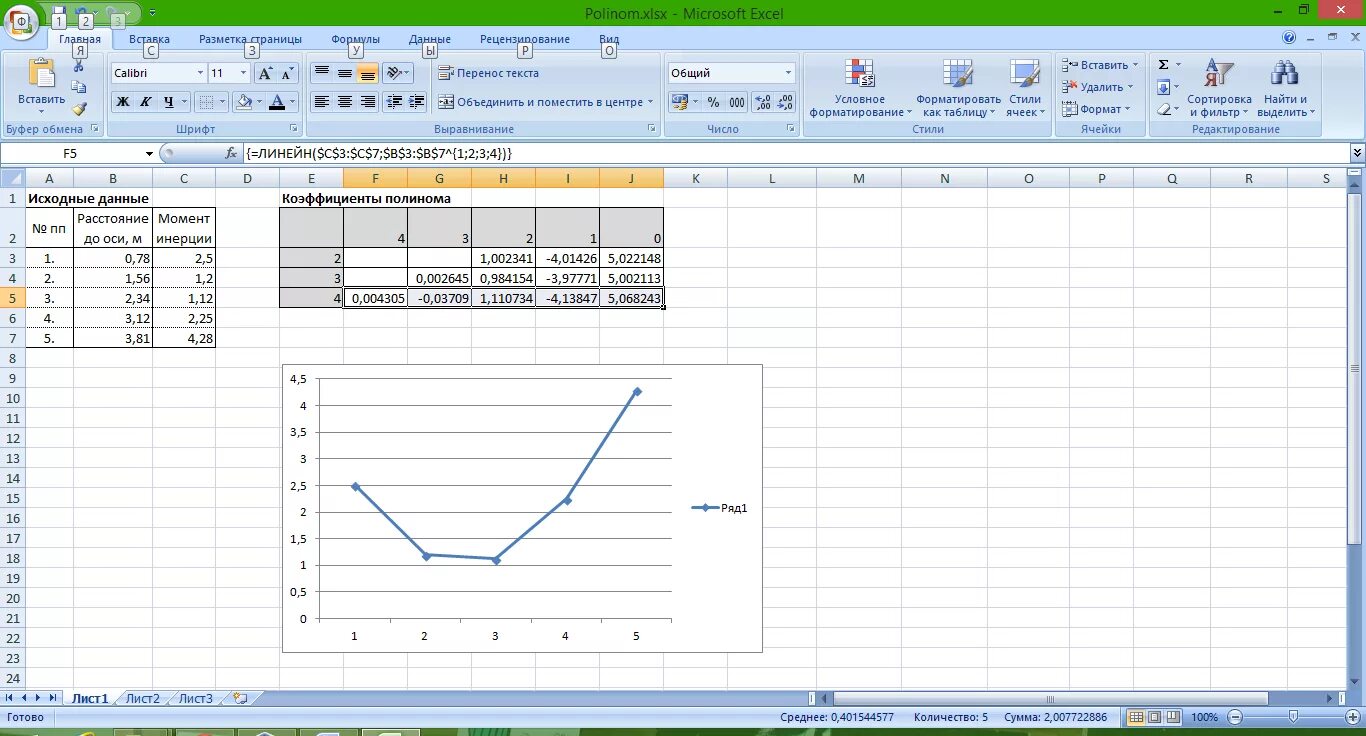
Task: Open Excel help question mark
Action: click(x=1289, y=38)
